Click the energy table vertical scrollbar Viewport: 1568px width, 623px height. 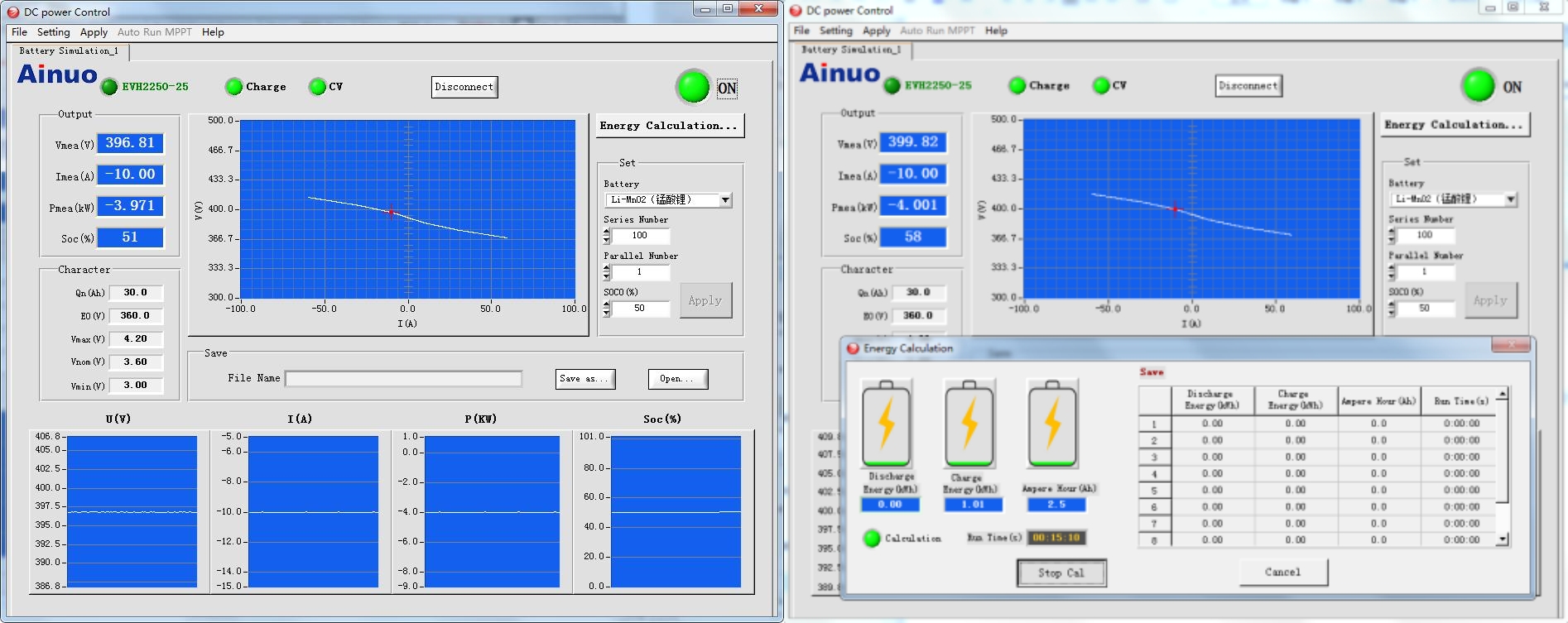(1503, 467)
